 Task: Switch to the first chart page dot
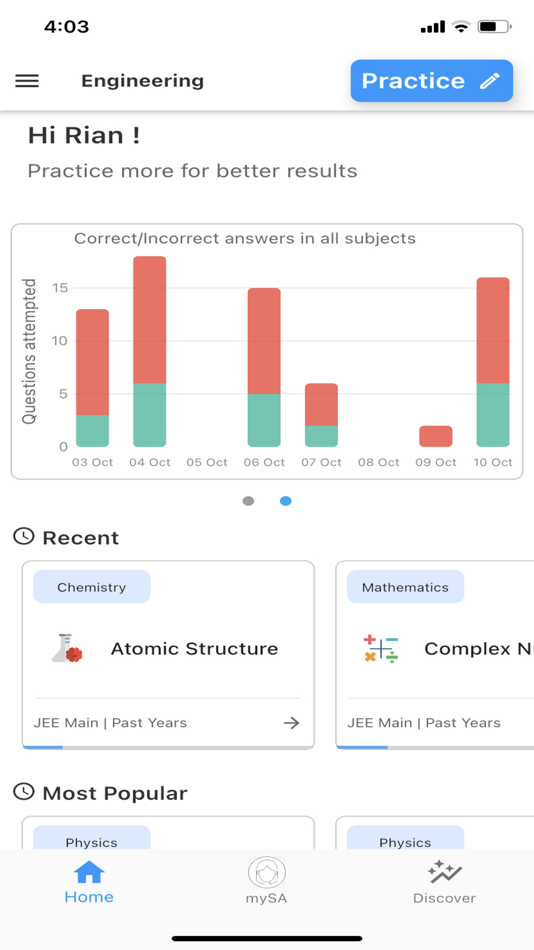click(x=248, y=501)
